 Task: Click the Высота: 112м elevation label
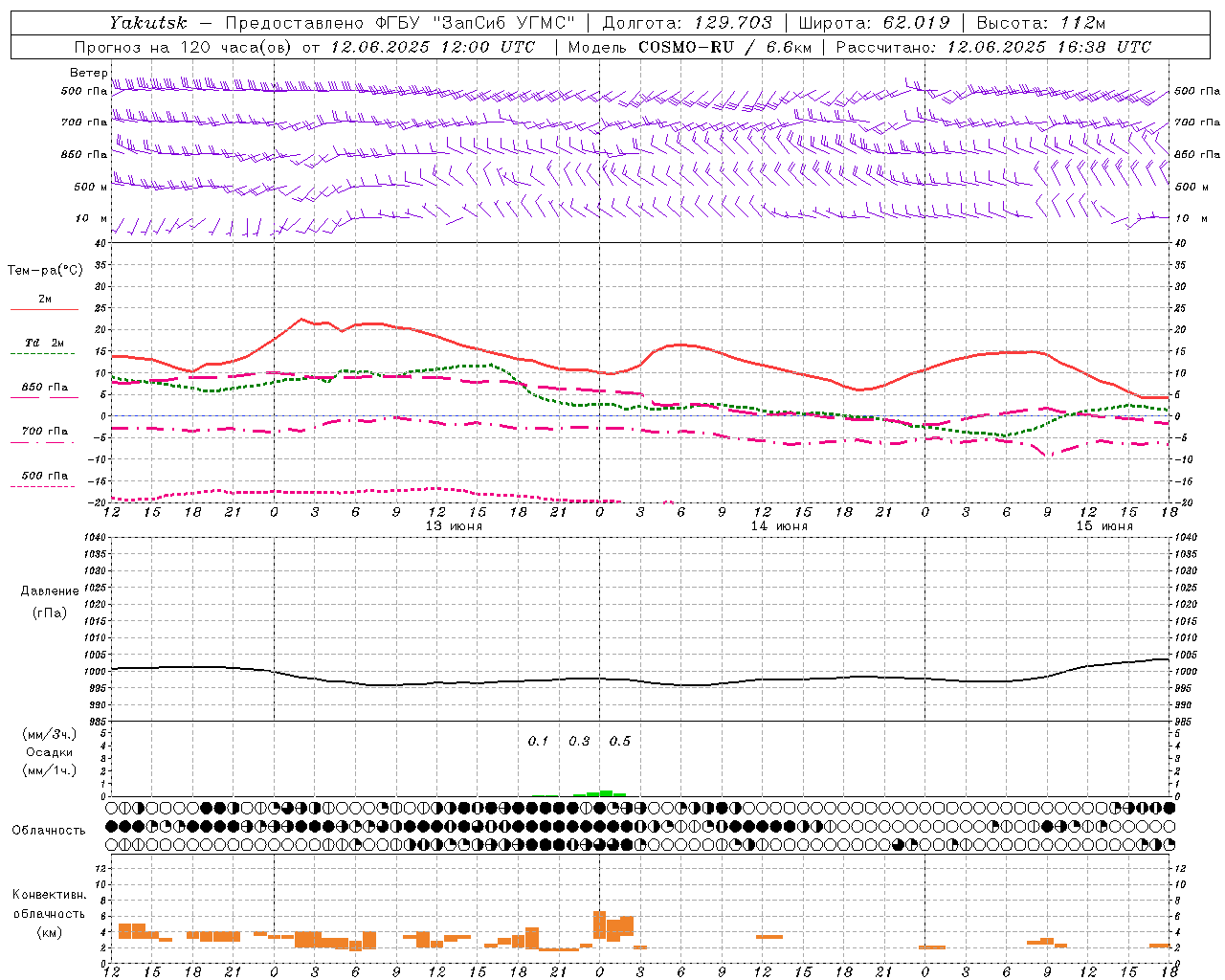(x=1042, y=23)
